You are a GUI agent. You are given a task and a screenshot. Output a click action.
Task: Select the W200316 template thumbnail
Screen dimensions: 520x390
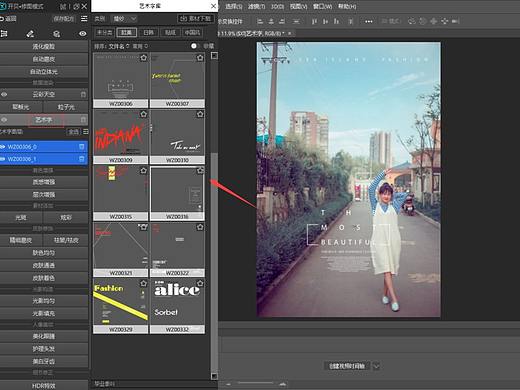pos(177,194)
